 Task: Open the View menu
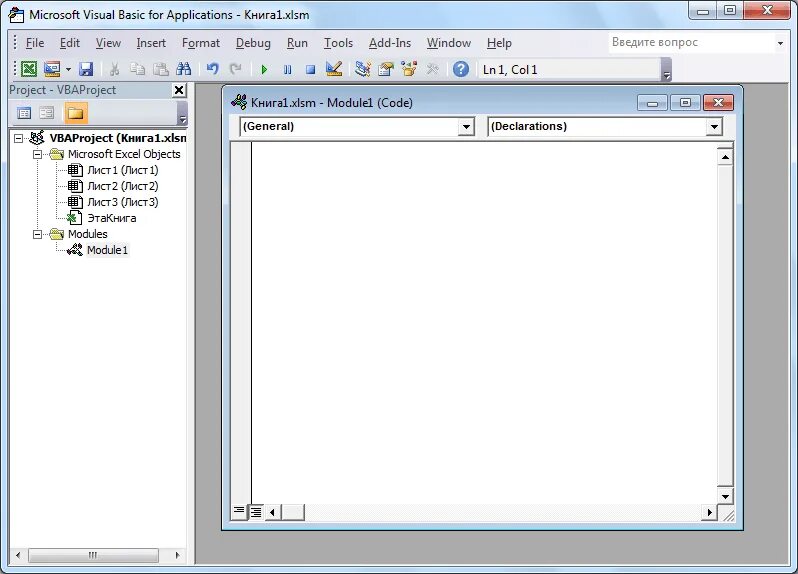point(108,43)
